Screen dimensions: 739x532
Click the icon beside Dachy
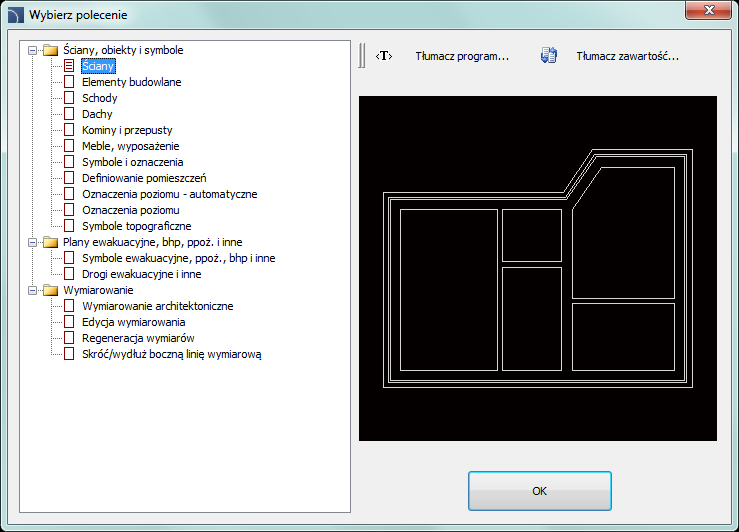pos(69,114)
